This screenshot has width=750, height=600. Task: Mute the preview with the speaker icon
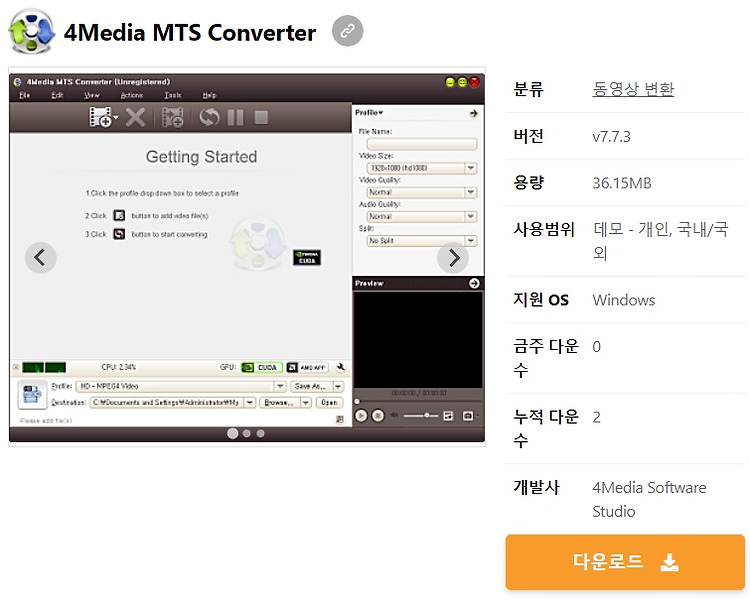tap(394, 415)
